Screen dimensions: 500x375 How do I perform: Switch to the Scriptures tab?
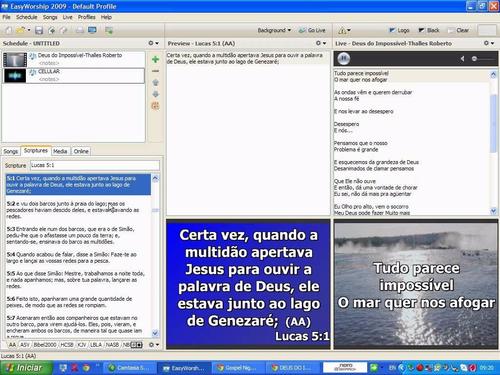tap(36, 151)
